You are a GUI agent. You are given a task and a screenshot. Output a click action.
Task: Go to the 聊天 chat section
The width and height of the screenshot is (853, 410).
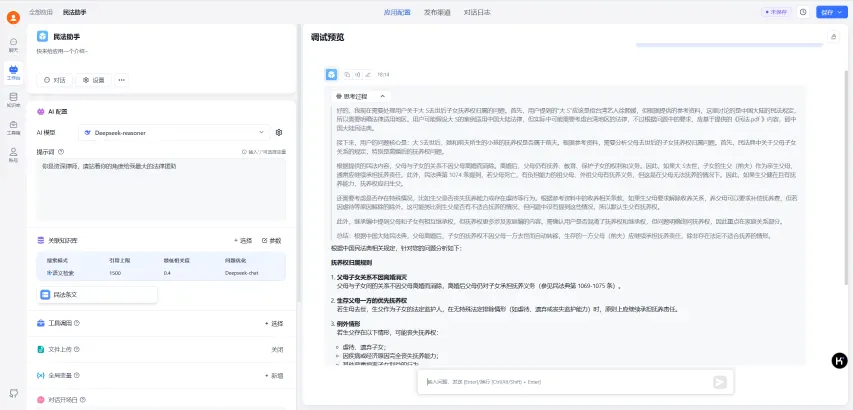click(13, 45)
